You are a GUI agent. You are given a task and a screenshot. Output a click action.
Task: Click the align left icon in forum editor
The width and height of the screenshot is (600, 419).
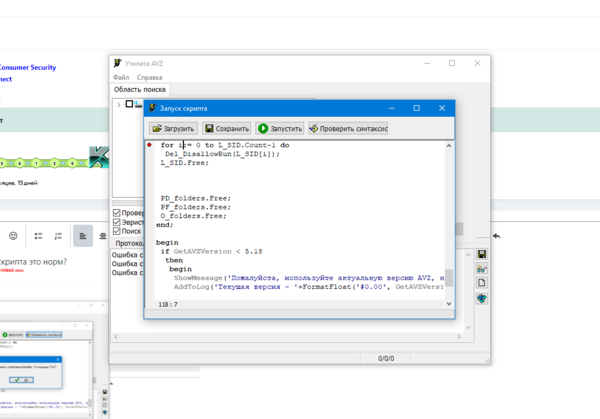click(83, 236)
